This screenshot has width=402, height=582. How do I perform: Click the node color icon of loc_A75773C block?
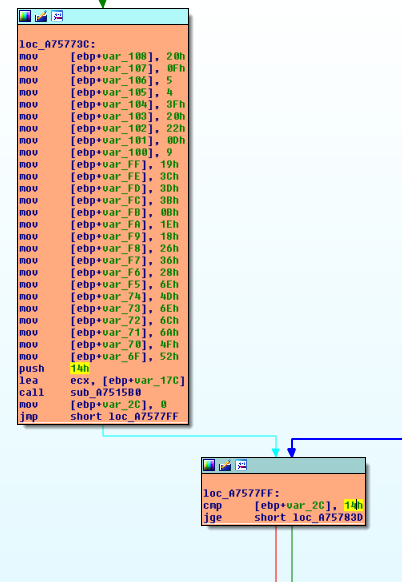click(25, 16)
